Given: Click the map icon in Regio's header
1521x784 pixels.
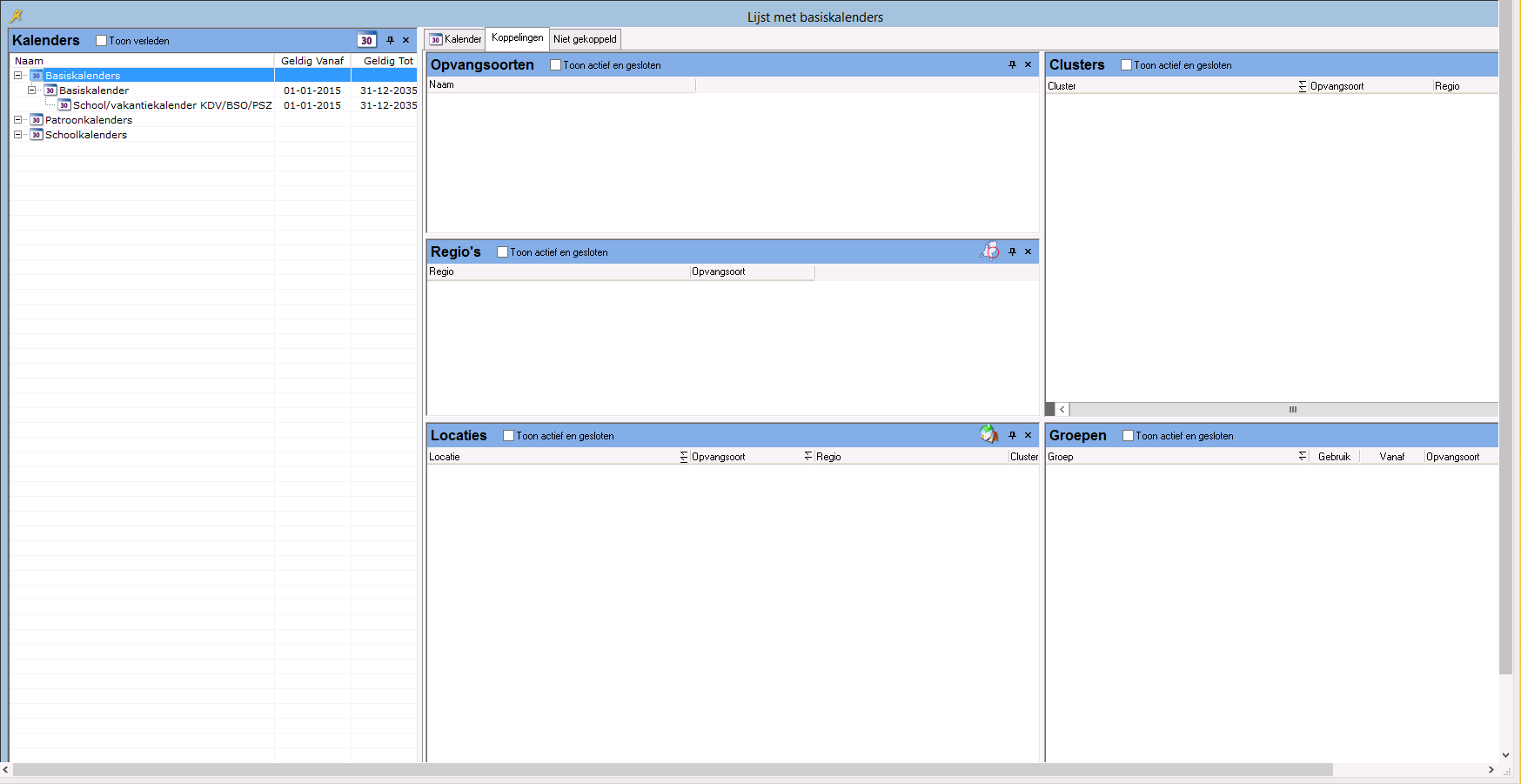Looking at the screenshot, I should tap(989, 251).
